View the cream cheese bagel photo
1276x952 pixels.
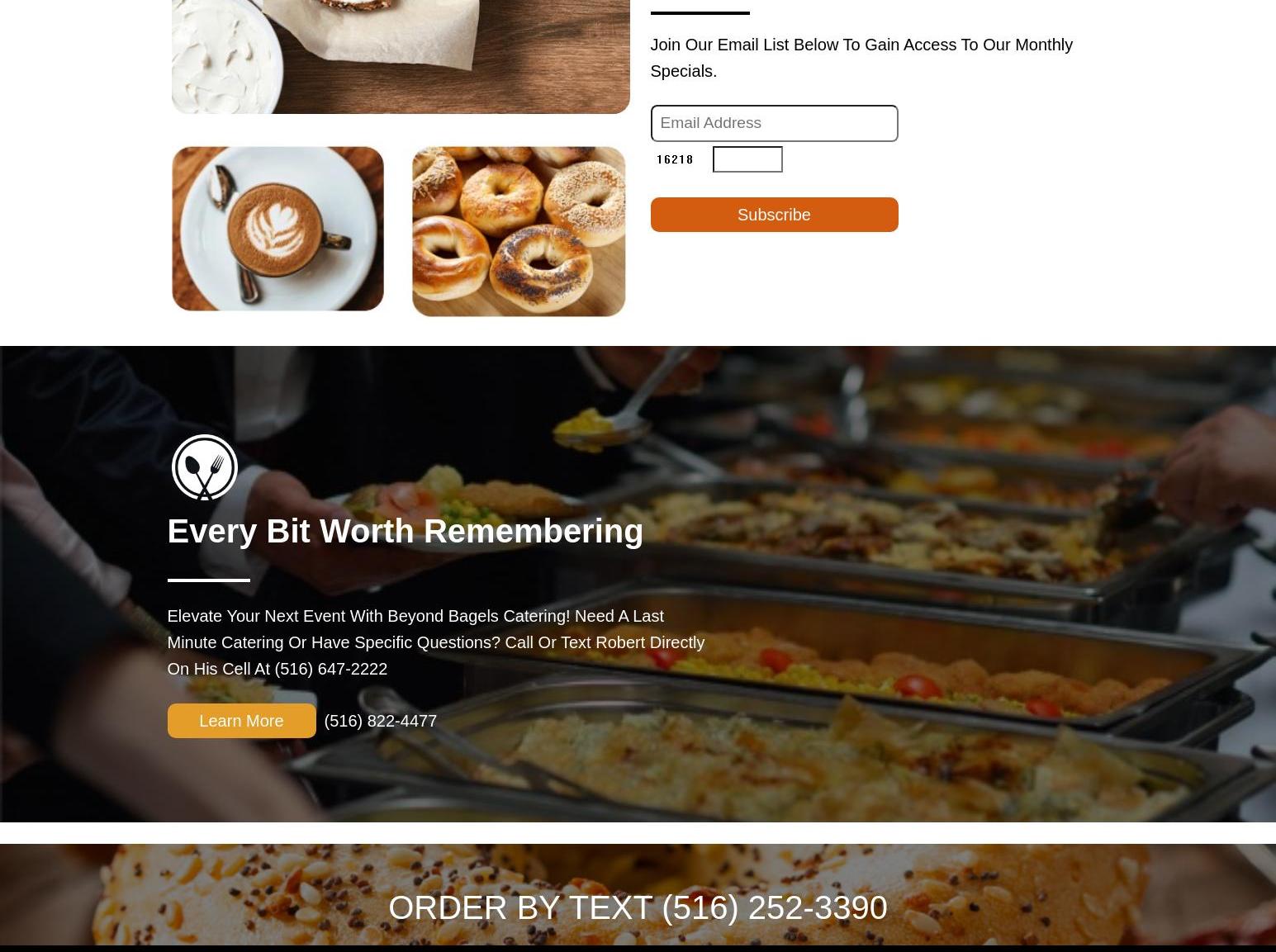(x=401, y=56)
